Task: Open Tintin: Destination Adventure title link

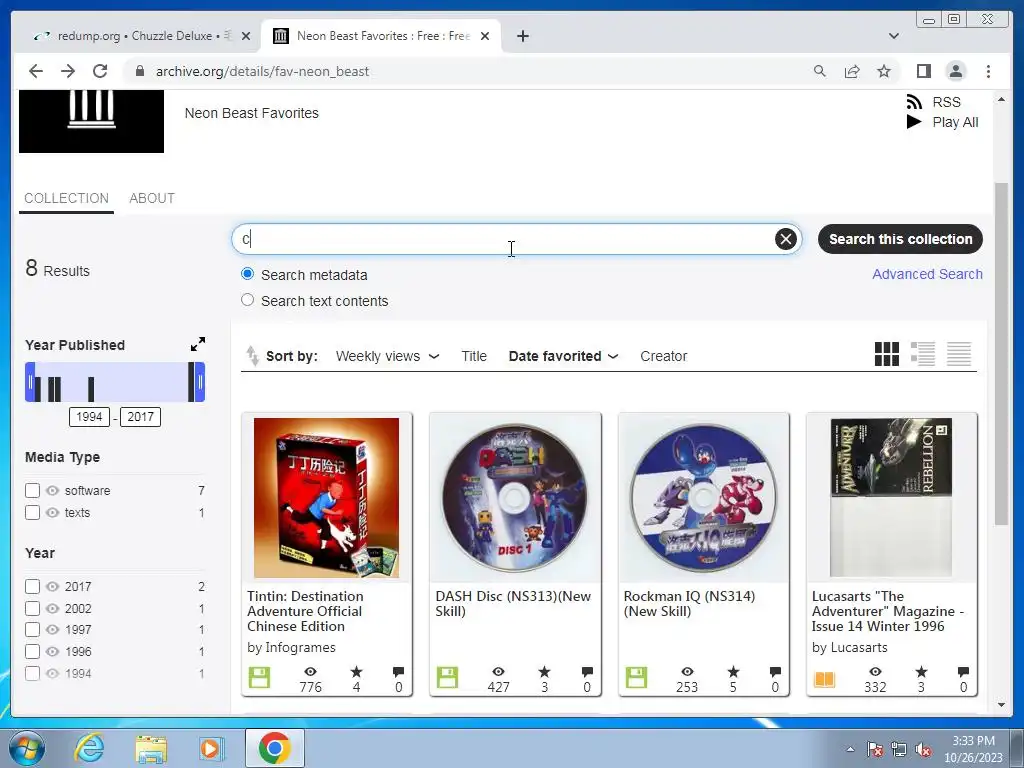Action: [305, 611]
